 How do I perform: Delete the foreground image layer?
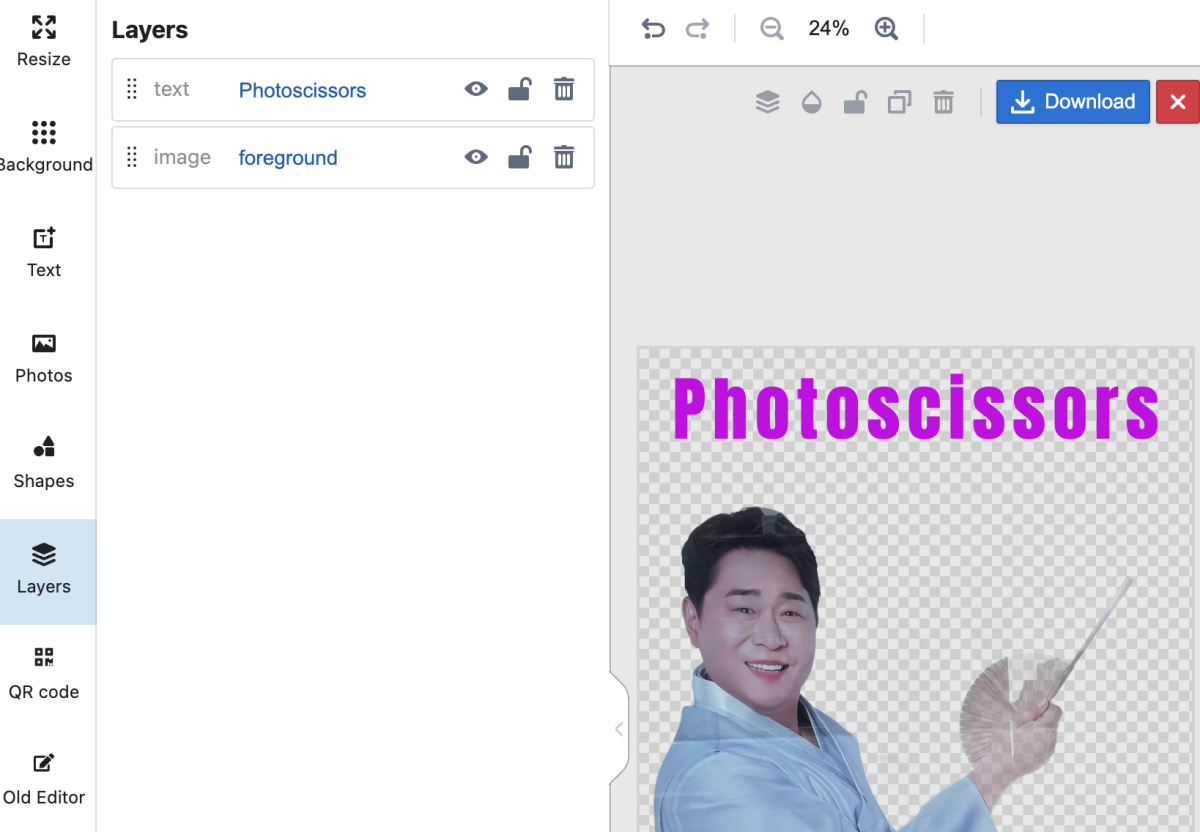tap(564, 157)
